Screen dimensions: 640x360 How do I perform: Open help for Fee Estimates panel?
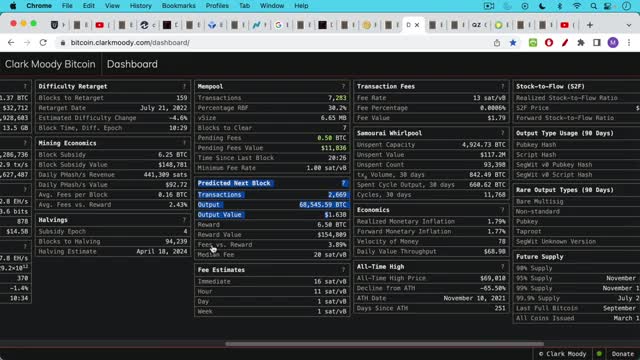click(343, 269)
